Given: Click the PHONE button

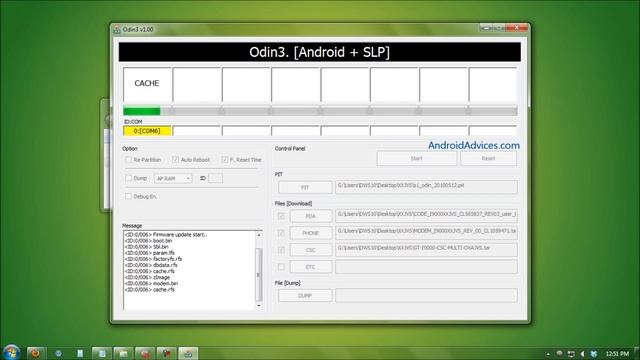Looking at the screenshot, I should (311, 233).
